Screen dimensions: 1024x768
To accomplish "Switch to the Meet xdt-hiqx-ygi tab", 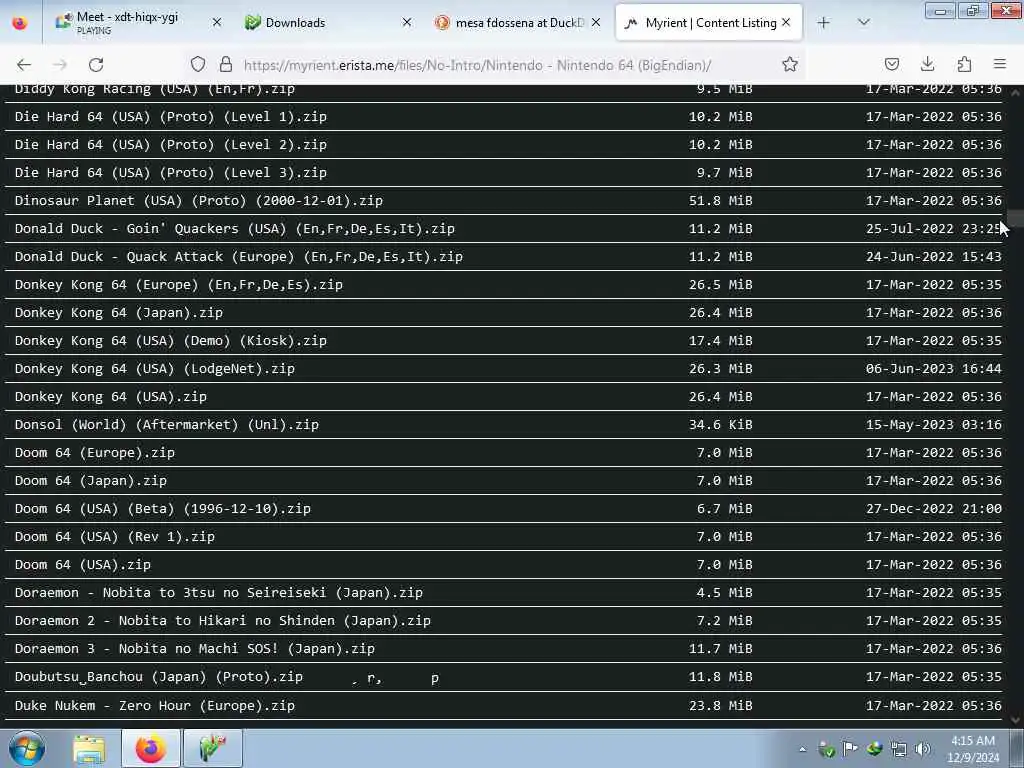I will 137,23.
